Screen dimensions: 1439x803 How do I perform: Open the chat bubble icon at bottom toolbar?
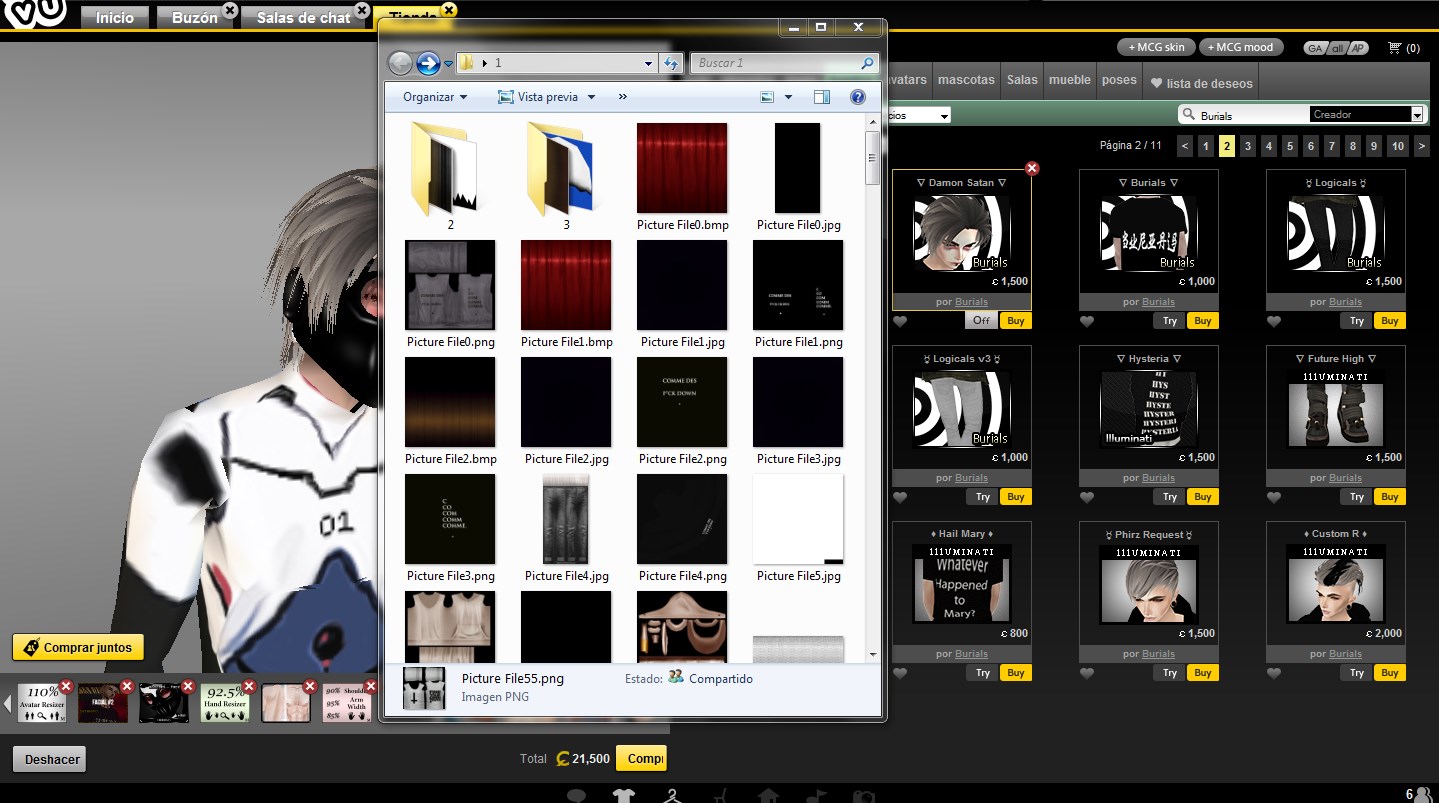(x=576, y=793)
